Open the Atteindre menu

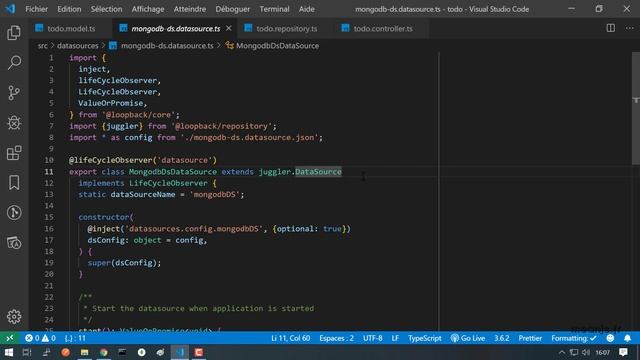190,9
